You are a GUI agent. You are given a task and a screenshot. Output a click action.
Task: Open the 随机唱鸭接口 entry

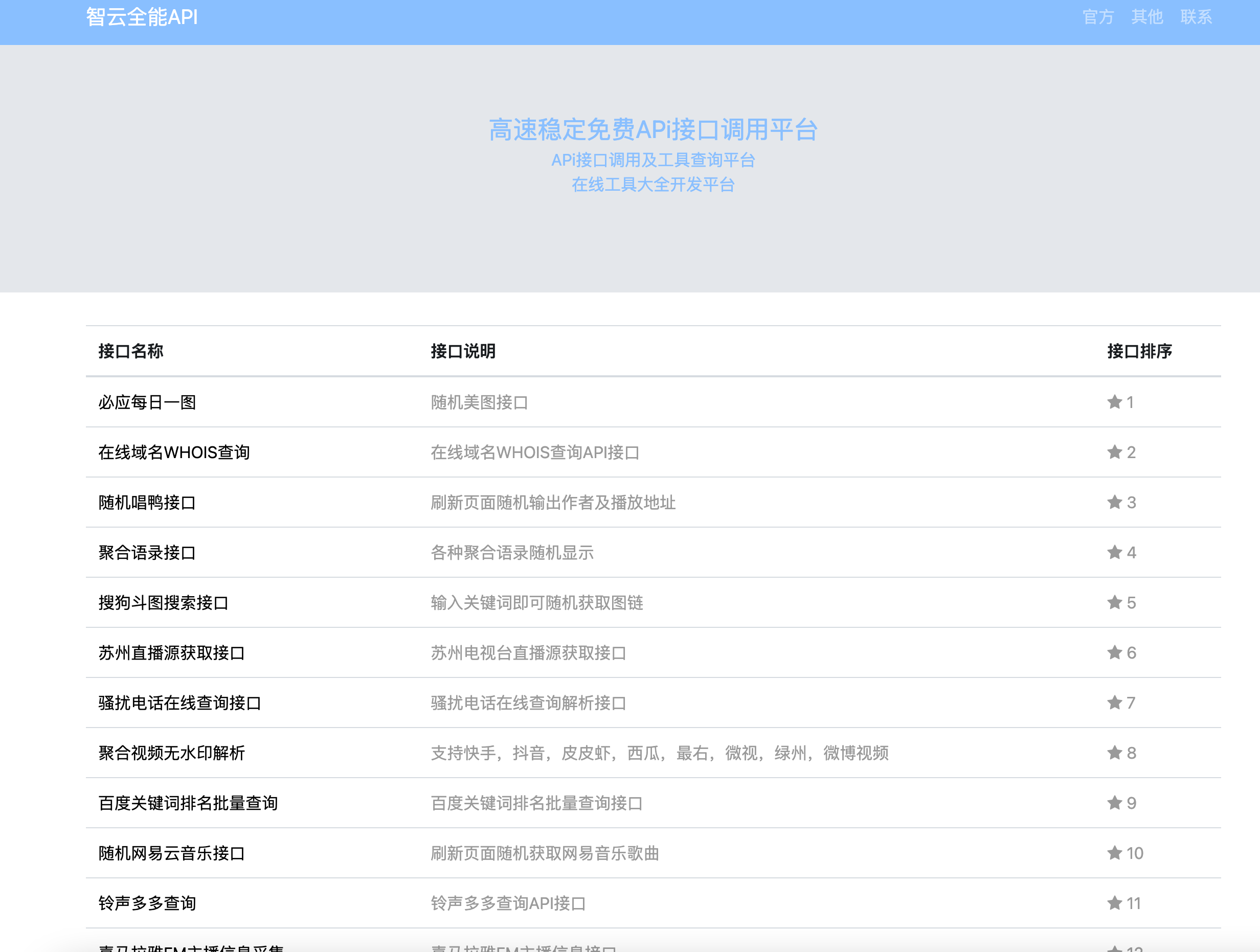147,503
